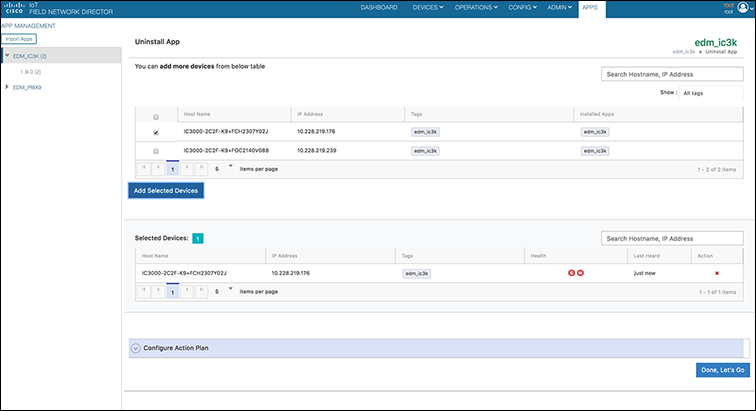Click Selected Devices count badge
756x411 pixels.
pos(198,238)
